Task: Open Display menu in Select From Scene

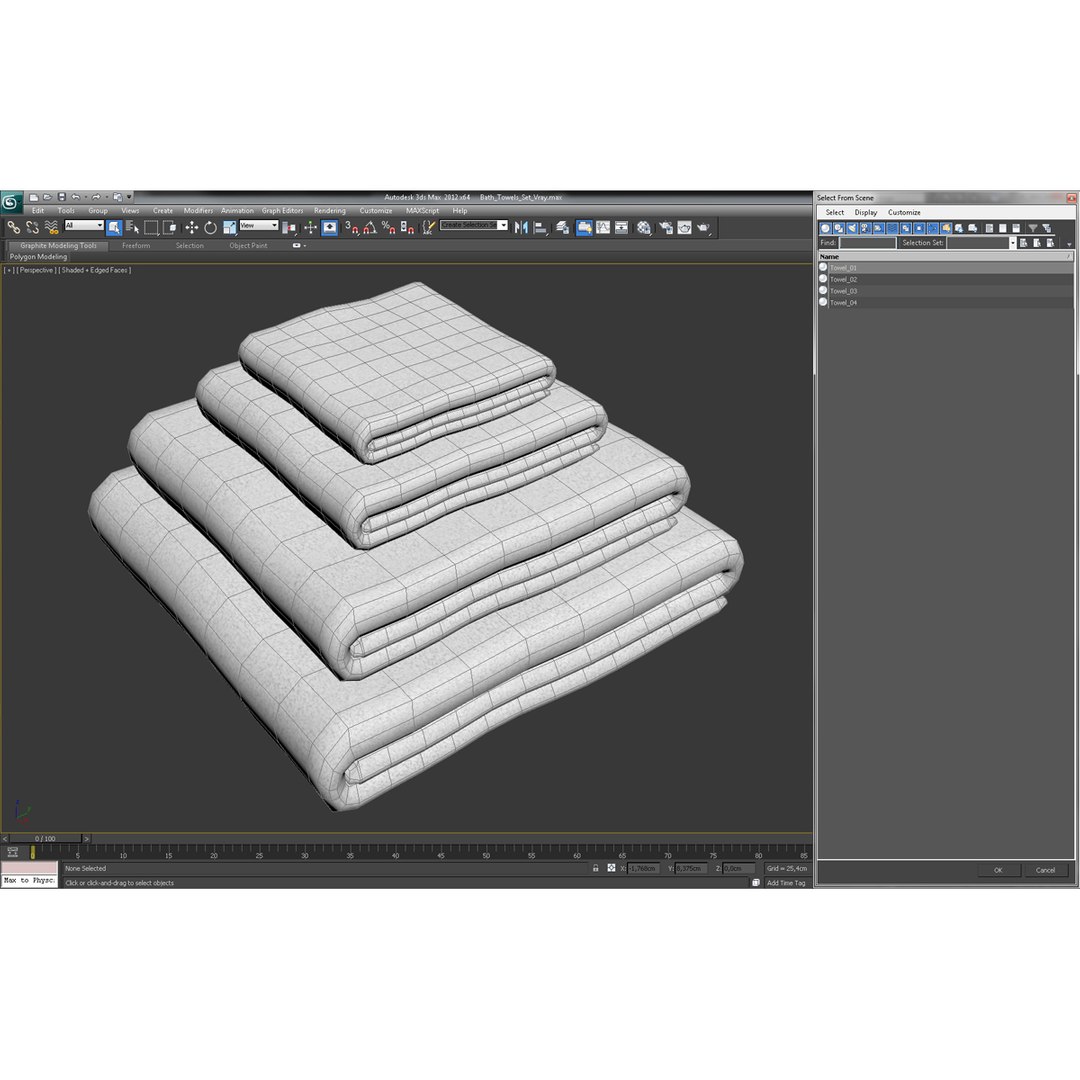Action: coord(866,212)
